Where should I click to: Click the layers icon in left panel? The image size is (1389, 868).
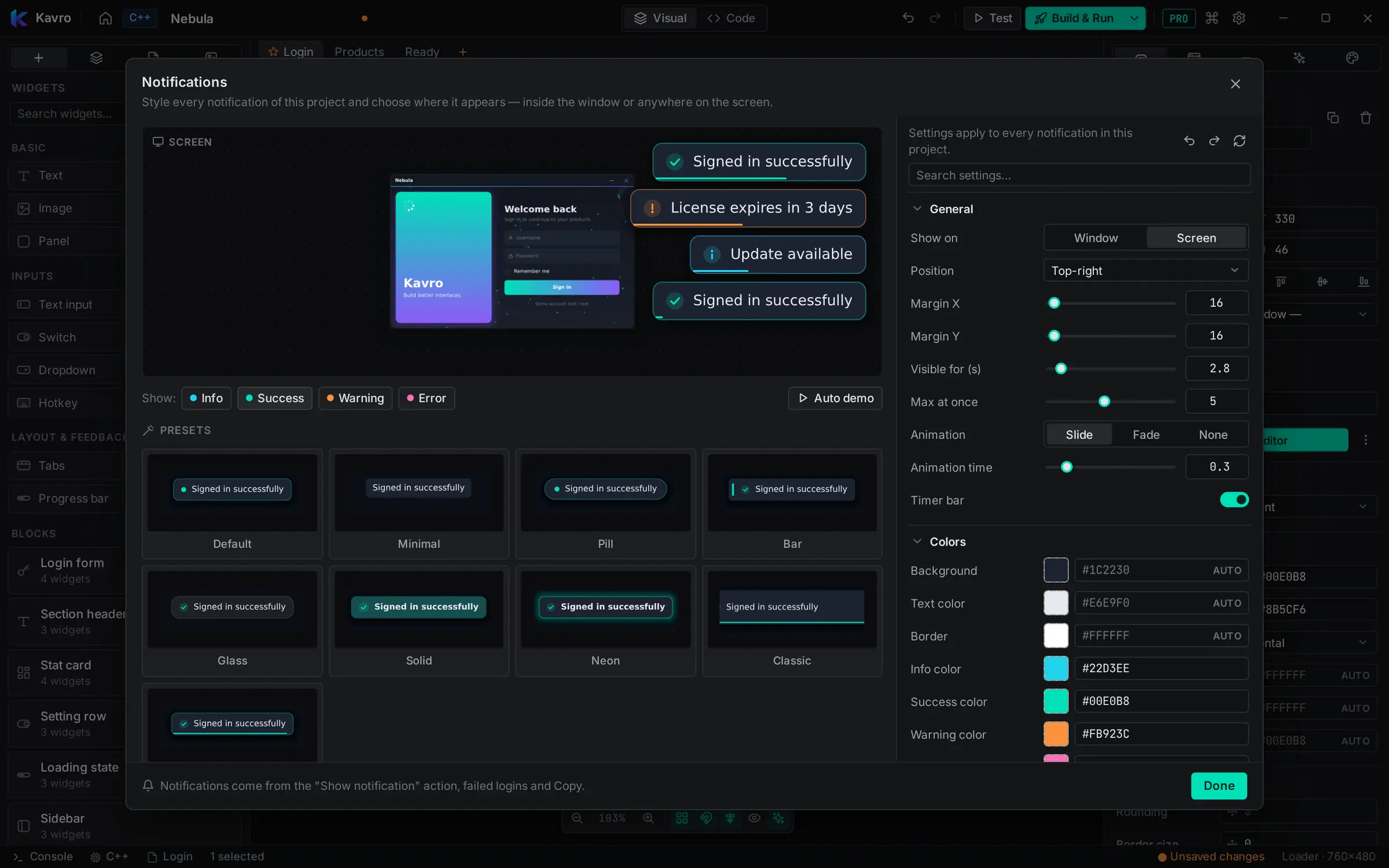(96, 58)
